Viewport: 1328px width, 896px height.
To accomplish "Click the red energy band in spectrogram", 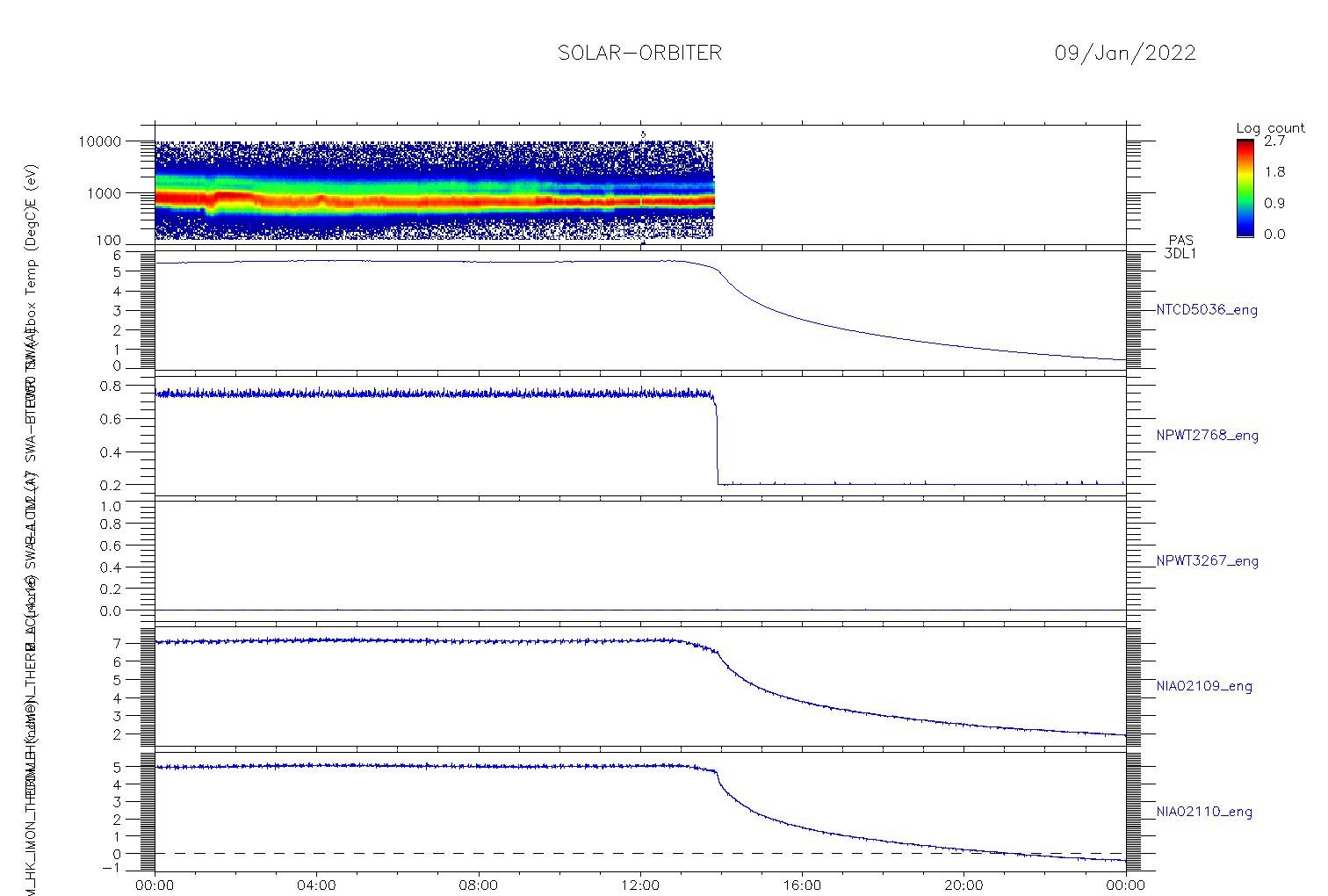I will (435, 202).
